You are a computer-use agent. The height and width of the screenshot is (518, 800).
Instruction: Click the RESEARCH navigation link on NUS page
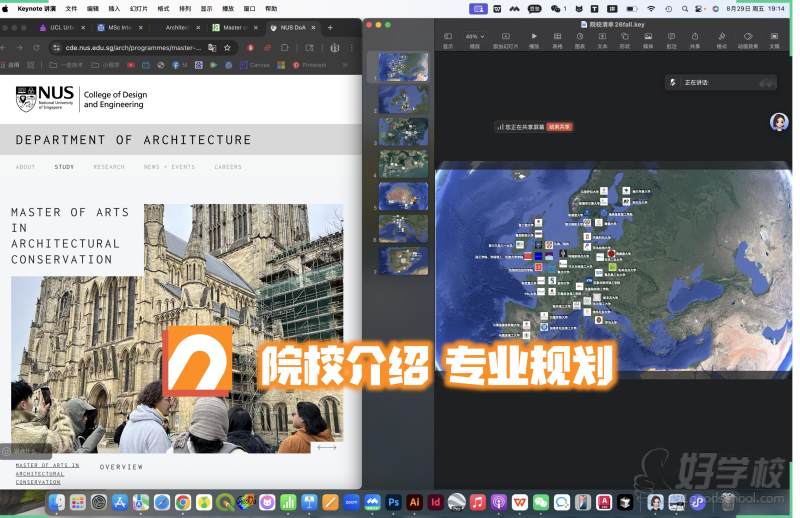(109, 167)
